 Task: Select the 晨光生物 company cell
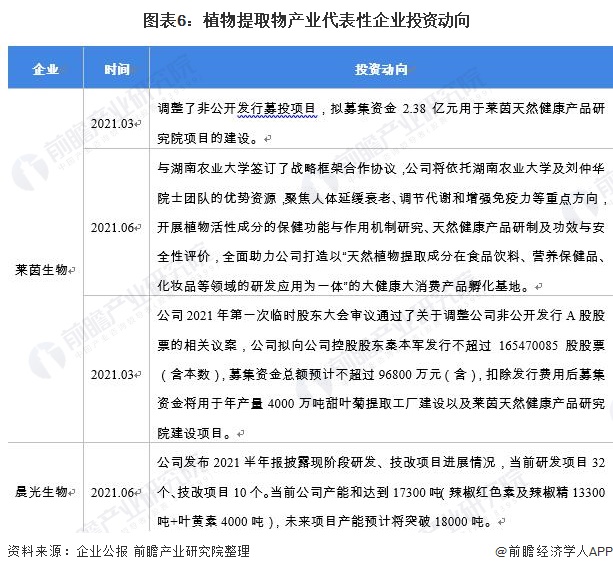pos(39,492)
